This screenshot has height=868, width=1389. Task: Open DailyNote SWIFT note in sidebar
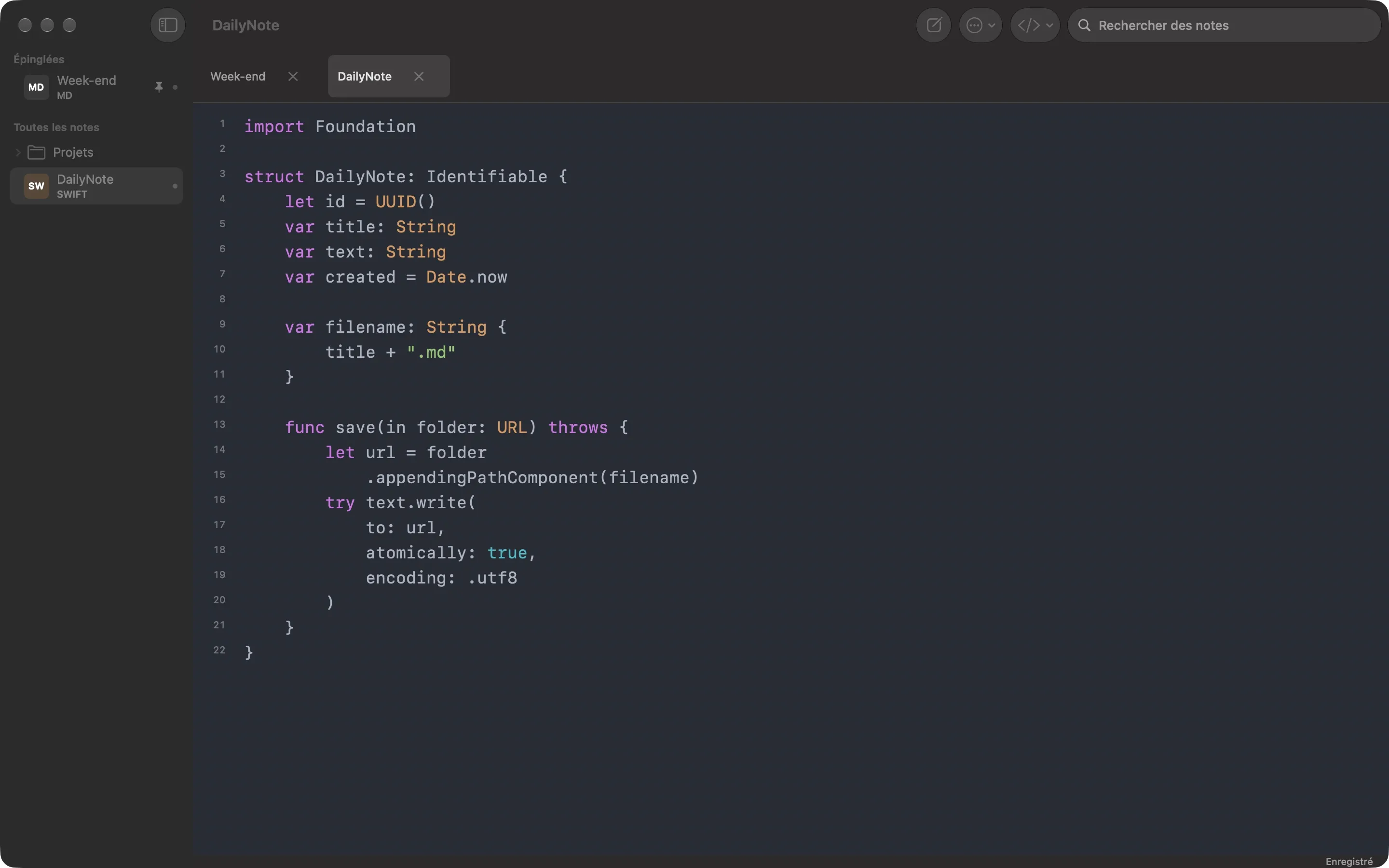(x=96, y=186)
